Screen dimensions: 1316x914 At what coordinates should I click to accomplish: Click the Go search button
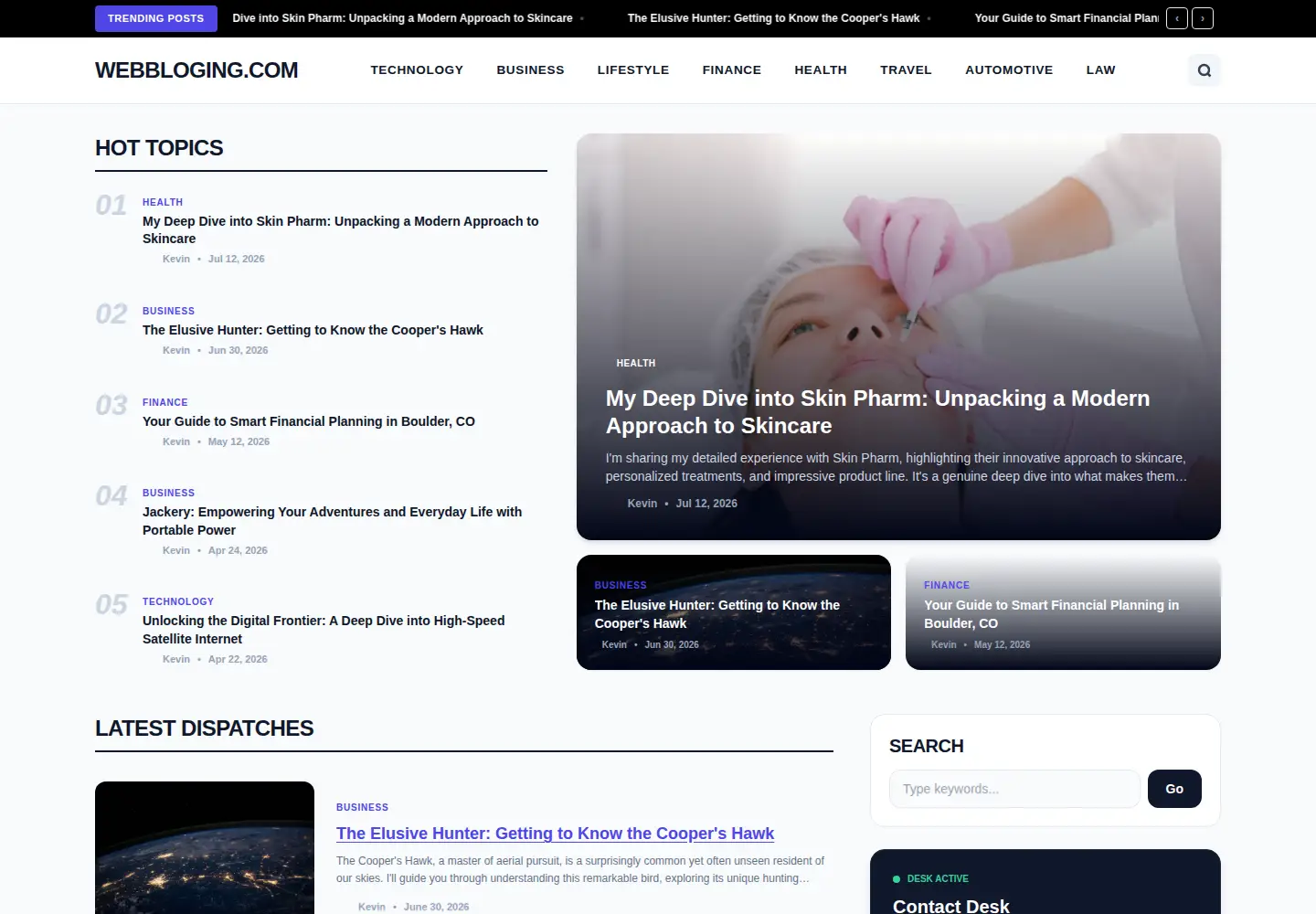[1174, 789]
